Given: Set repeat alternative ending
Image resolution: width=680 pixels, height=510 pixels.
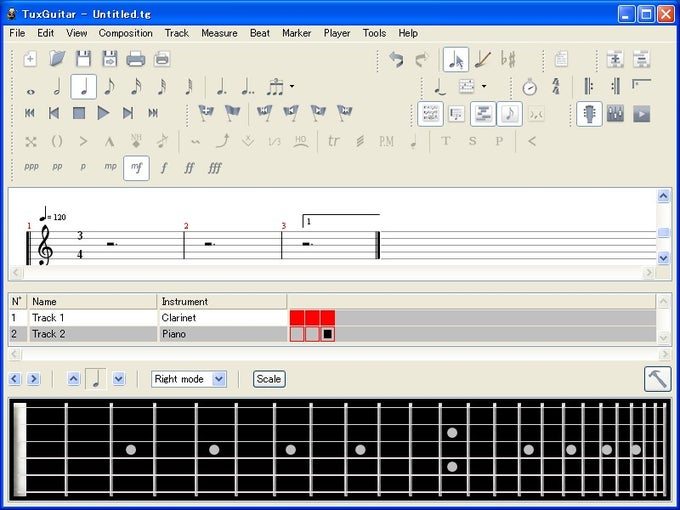Looking at the screenshot, I should 641,84.
